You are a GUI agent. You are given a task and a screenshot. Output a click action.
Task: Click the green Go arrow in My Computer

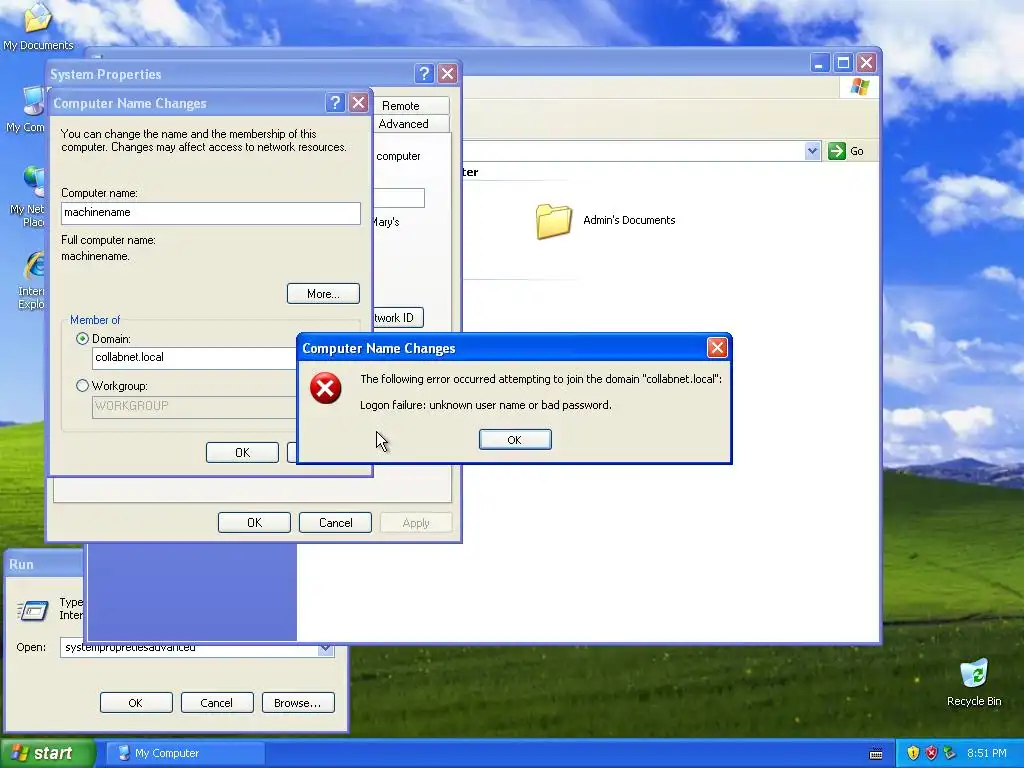click(837, 151)
